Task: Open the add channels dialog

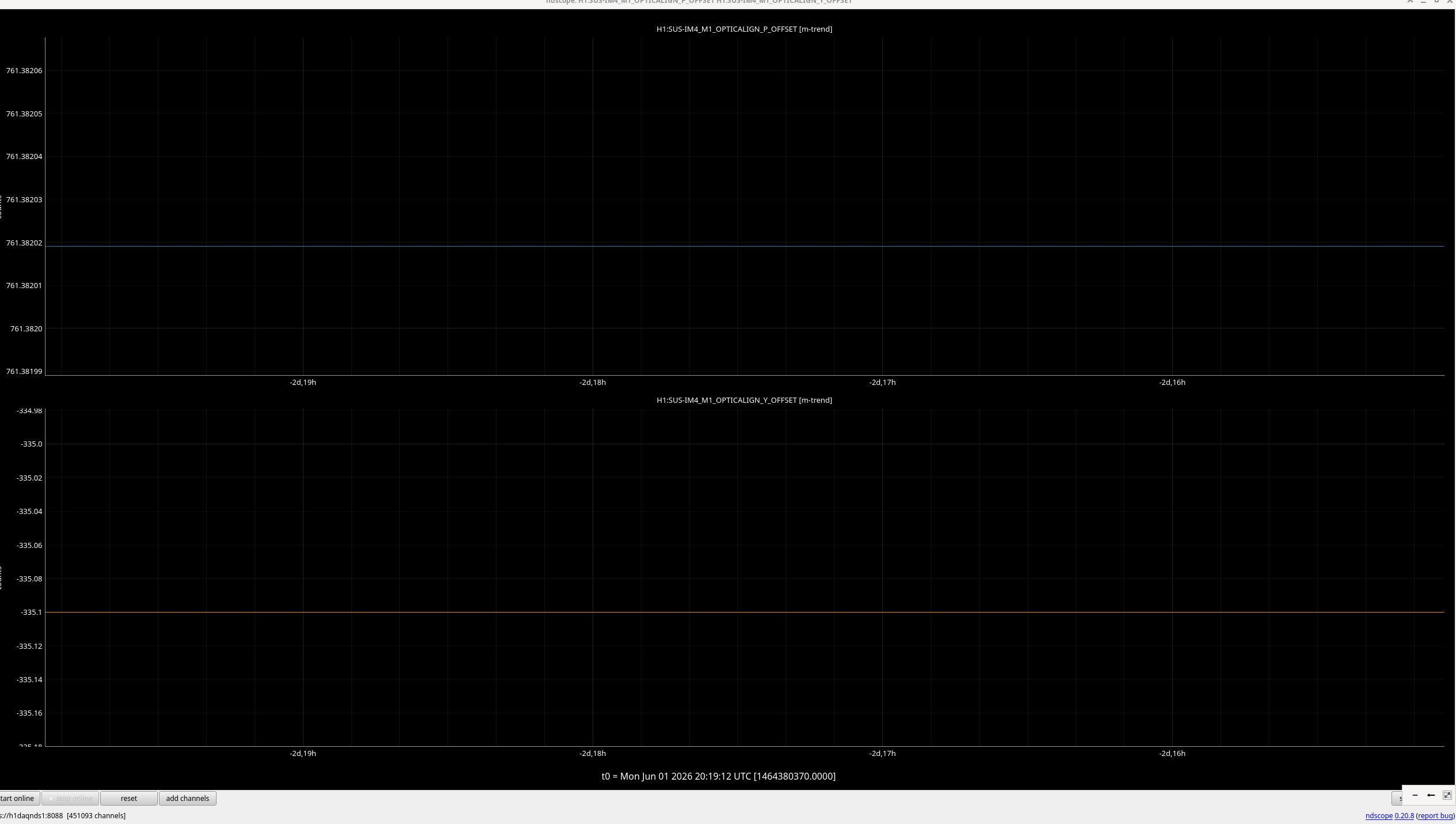Action: coord(188,798)
